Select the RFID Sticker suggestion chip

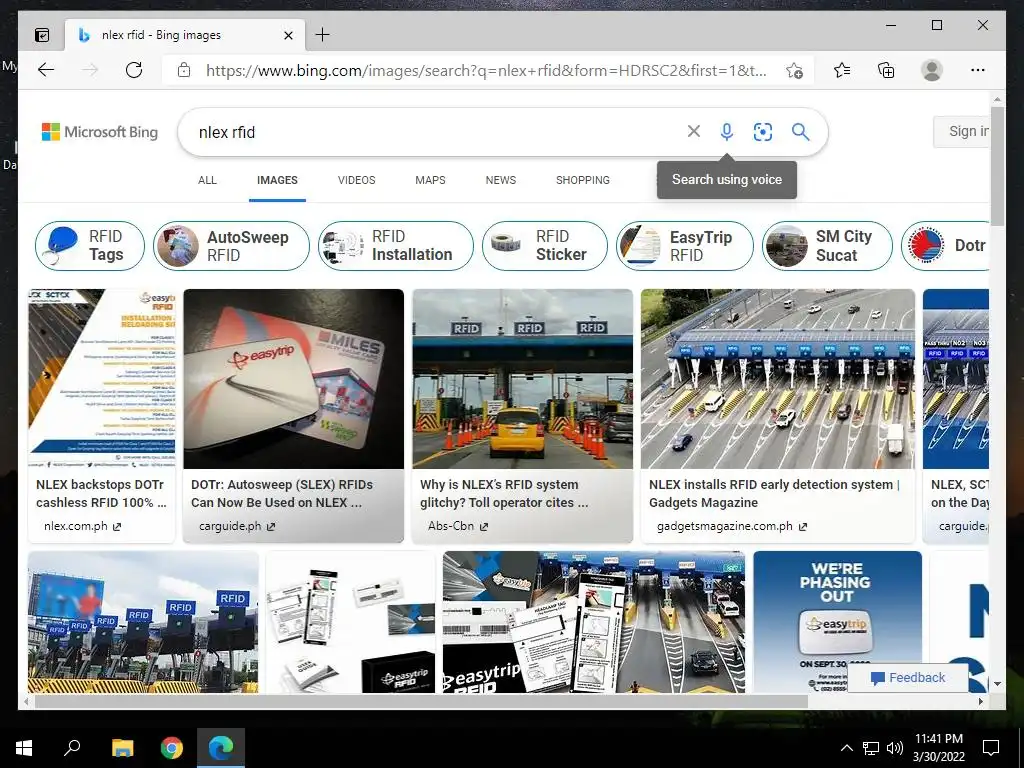pyautogui.click(x=545, y=246)
